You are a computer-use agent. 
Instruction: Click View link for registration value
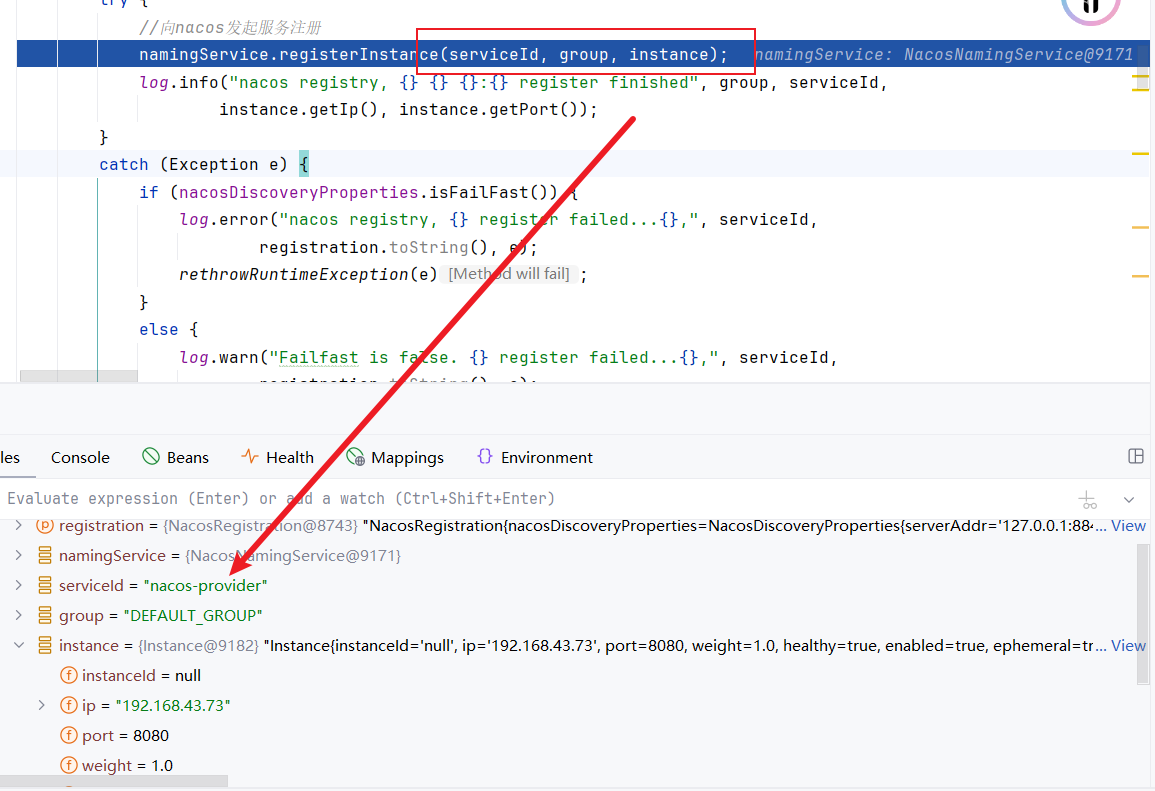[1128, 526]
